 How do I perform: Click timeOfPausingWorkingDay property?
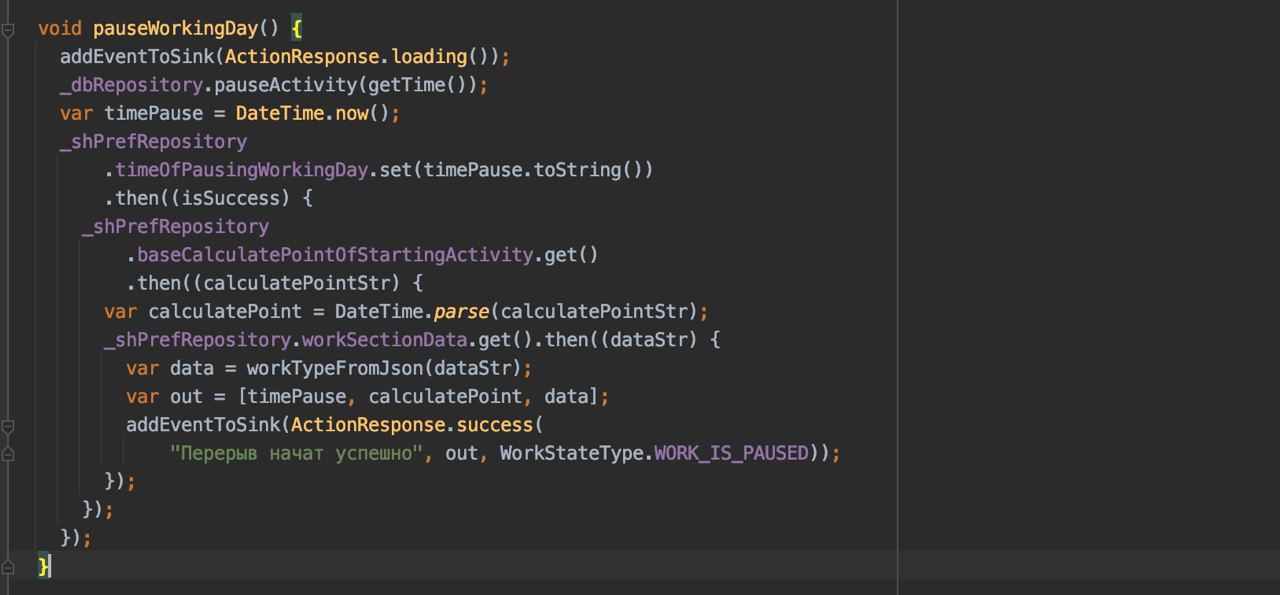click(x=241, y=169)
